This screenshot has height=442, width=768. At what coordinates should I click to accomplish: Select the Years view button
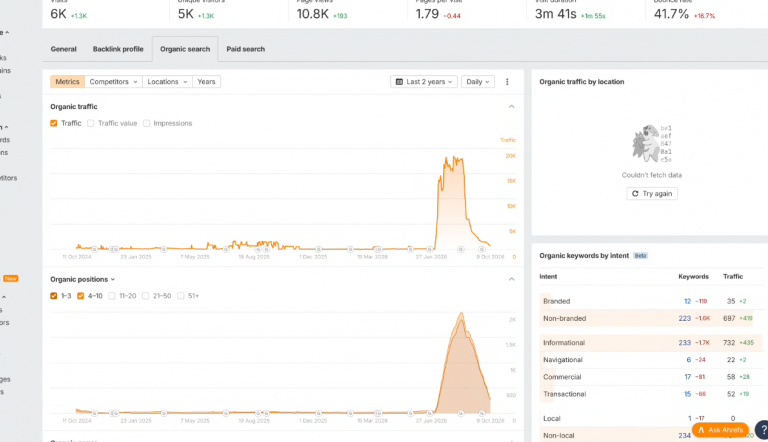point(206,82)
